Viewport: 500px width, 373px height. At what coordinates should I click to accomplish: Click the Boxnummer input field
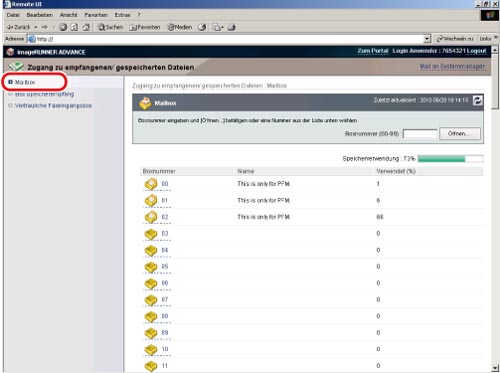(x=420, y=134)
